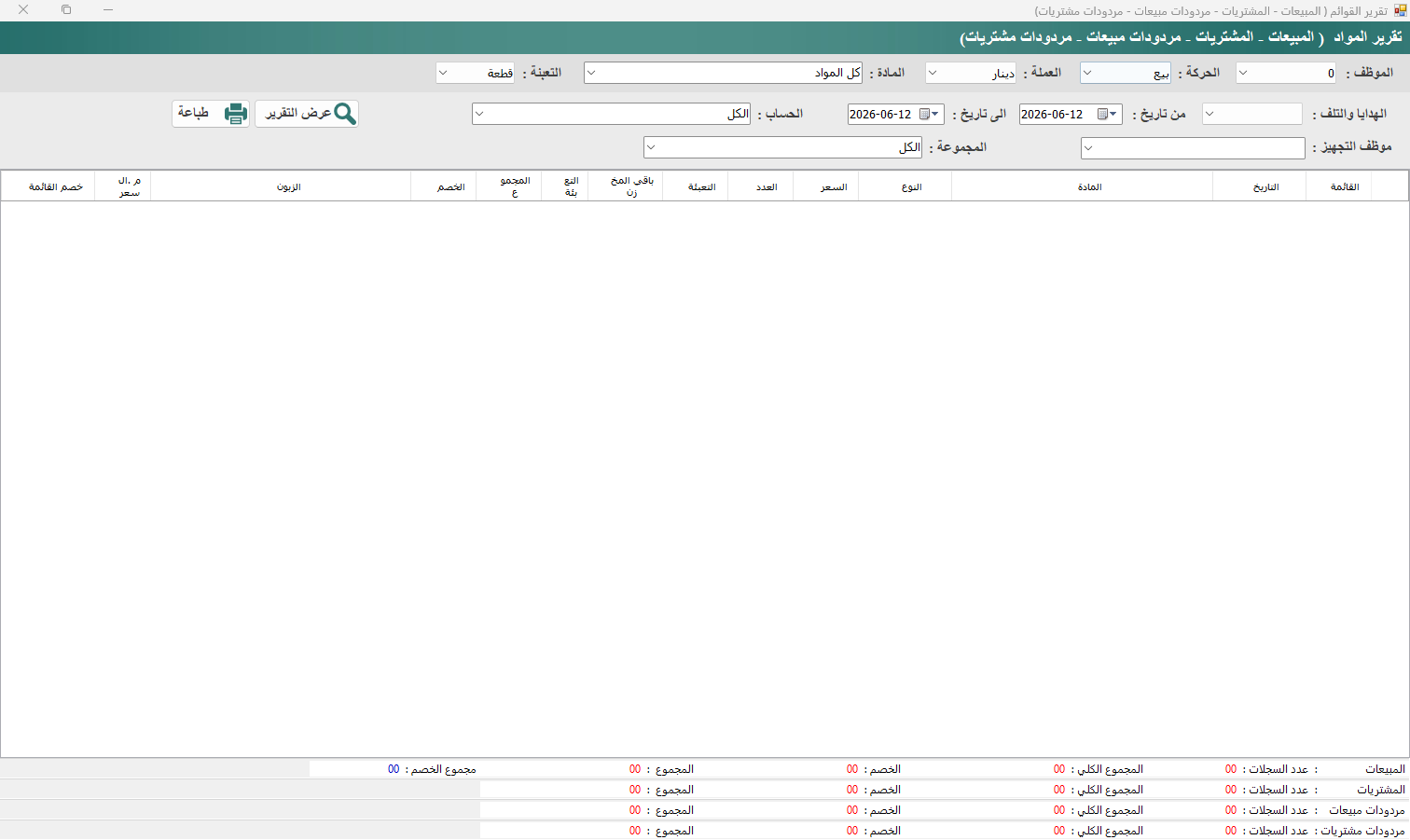This screenshot has width=1410, height=840.
Task: Open the الموظف employee dropdown
Action: coord(1244,74)
